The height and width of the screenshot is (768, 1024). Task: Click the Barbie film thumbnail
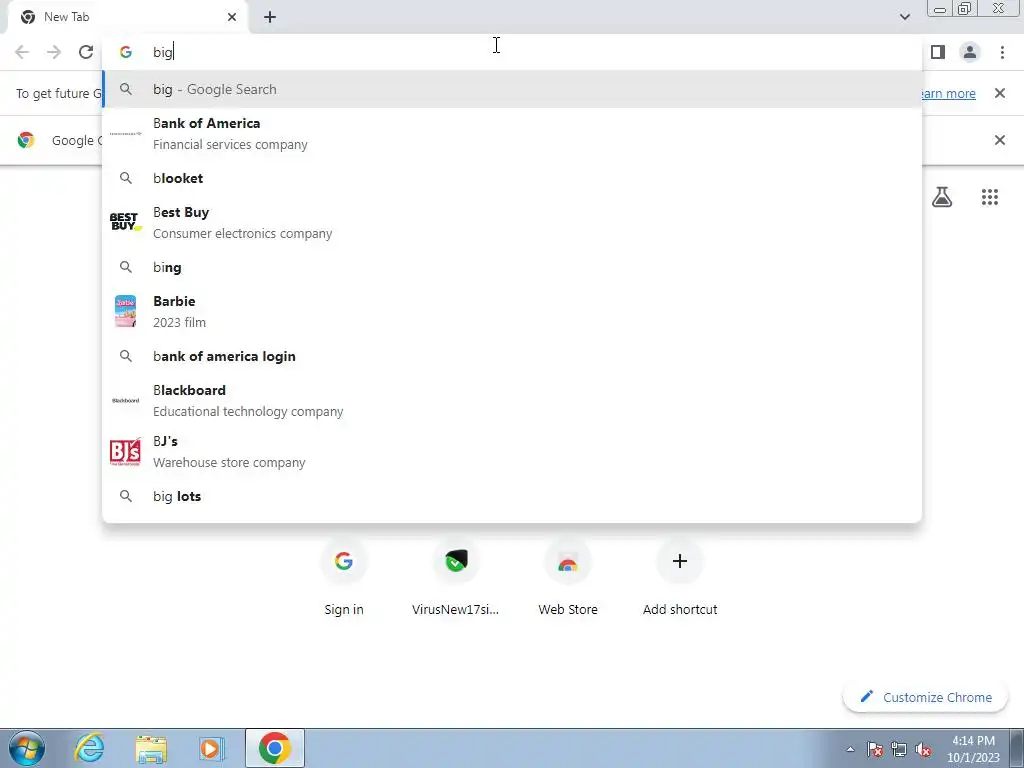(x=125, y=312)
